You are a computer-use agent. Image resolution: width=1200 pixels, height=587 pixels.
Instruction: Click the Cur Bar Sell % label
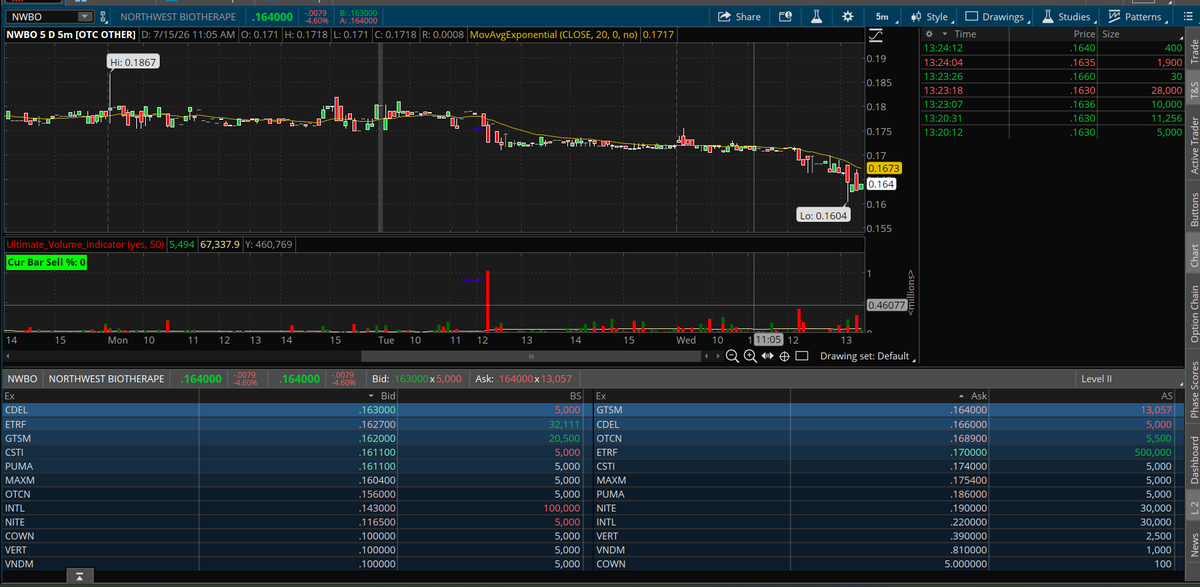click(47, 262)
